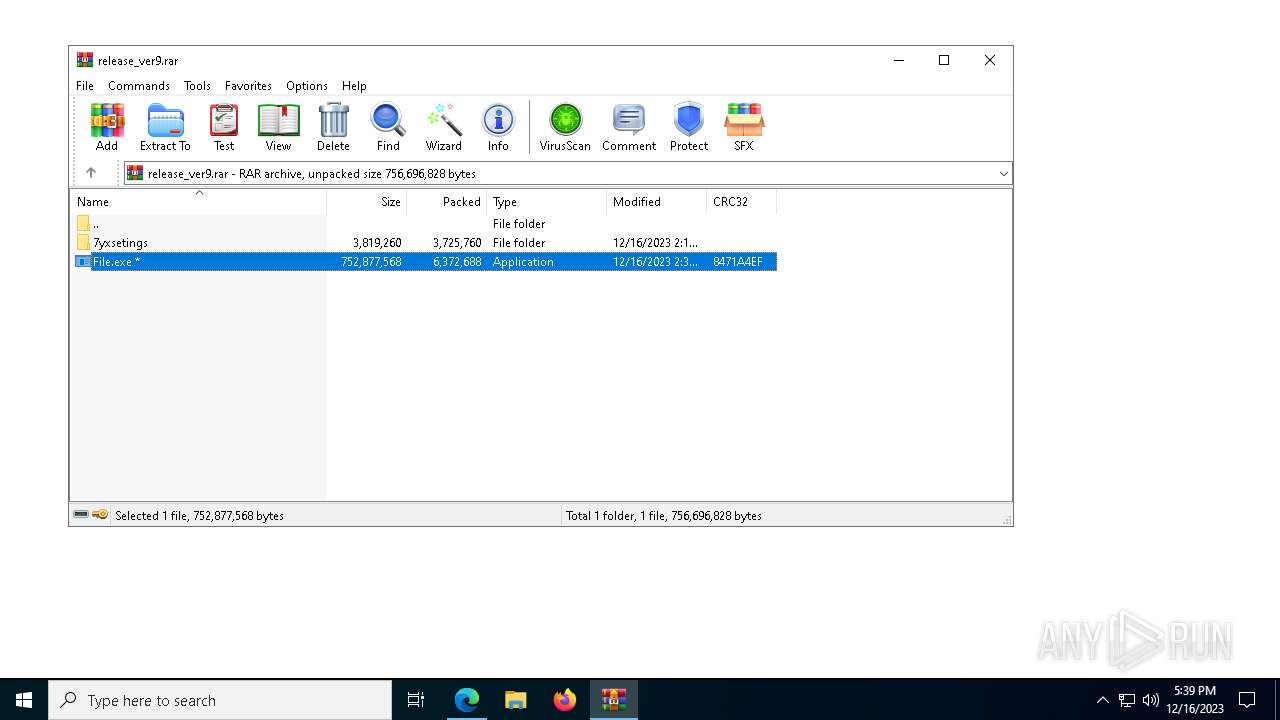Viewport: 1280px width, 720px height.
Task: Open the Favorites menu
Action: (x=248, y=86)
